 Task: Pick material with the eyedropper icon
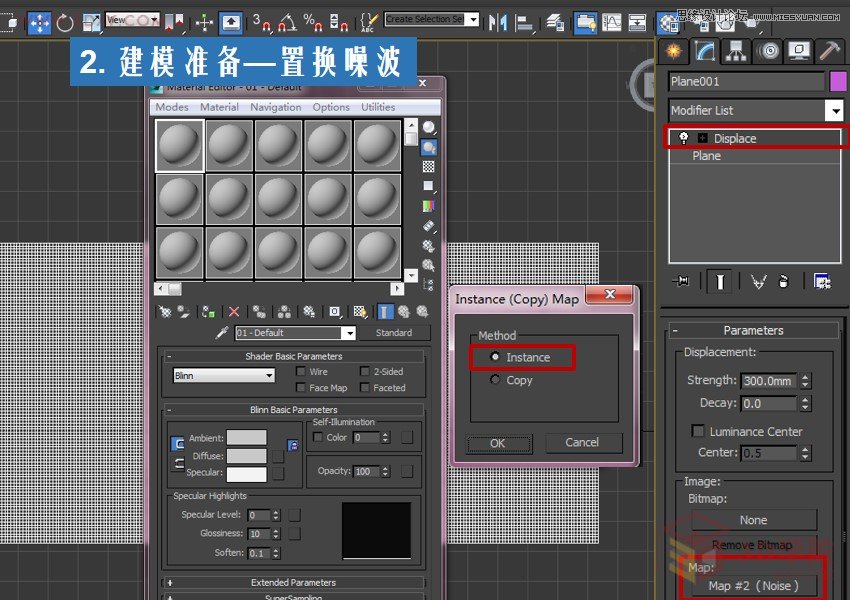[x=222, y=333]
